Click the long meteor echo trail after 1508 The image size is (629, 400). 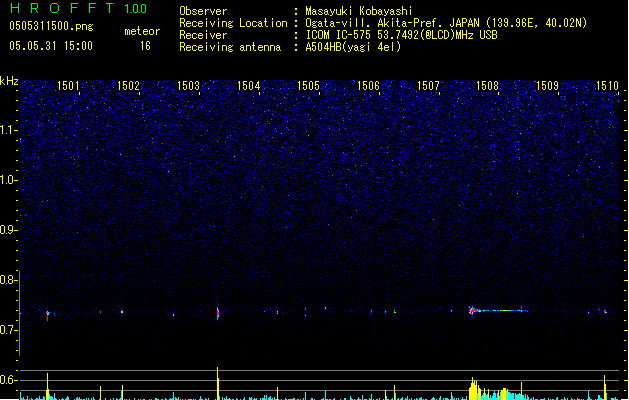pos(499,310)
